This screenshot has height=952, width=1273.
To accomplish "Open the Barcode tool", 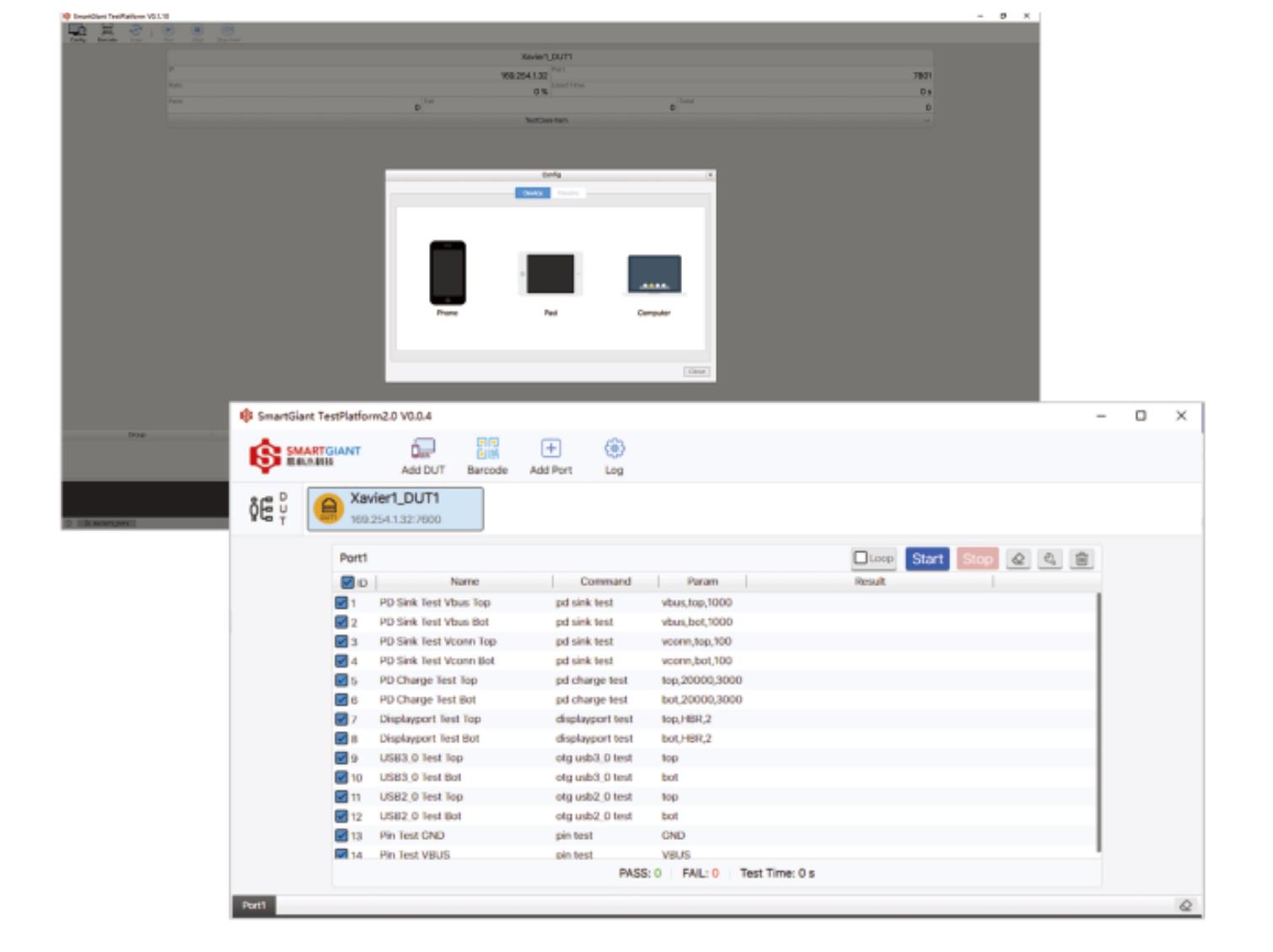I will (487, 456).
